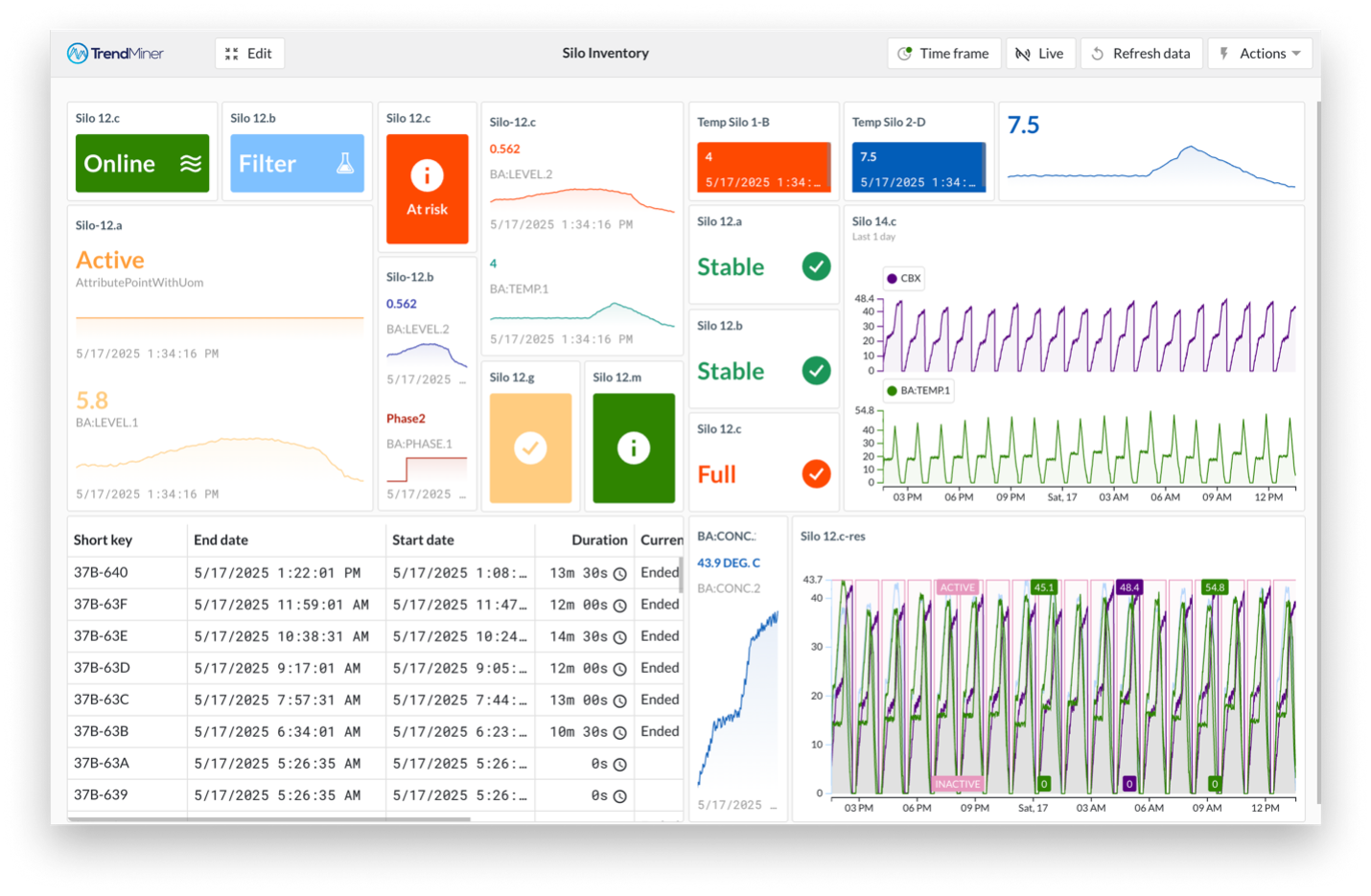Click the Short key column header

[x=104, y=540]
